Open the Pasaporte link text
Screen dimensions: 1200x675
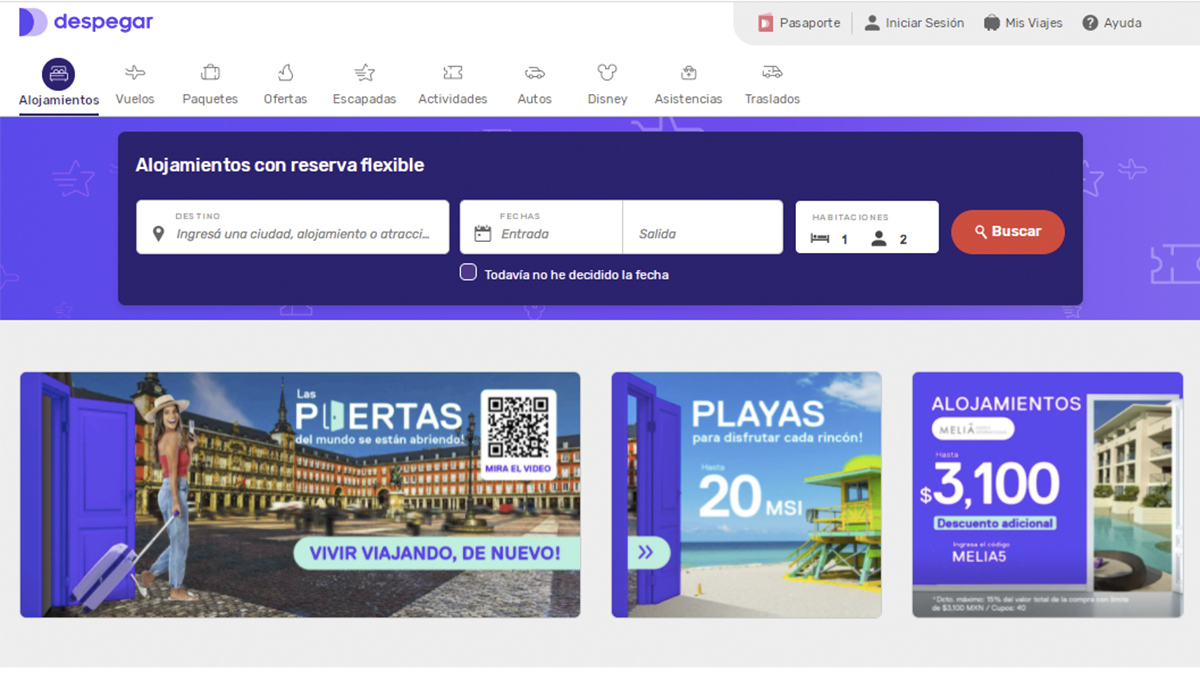810,23
